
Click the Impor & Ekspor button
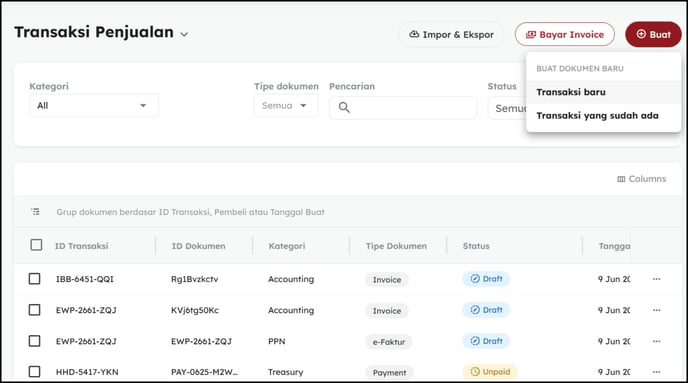[451, 34]
